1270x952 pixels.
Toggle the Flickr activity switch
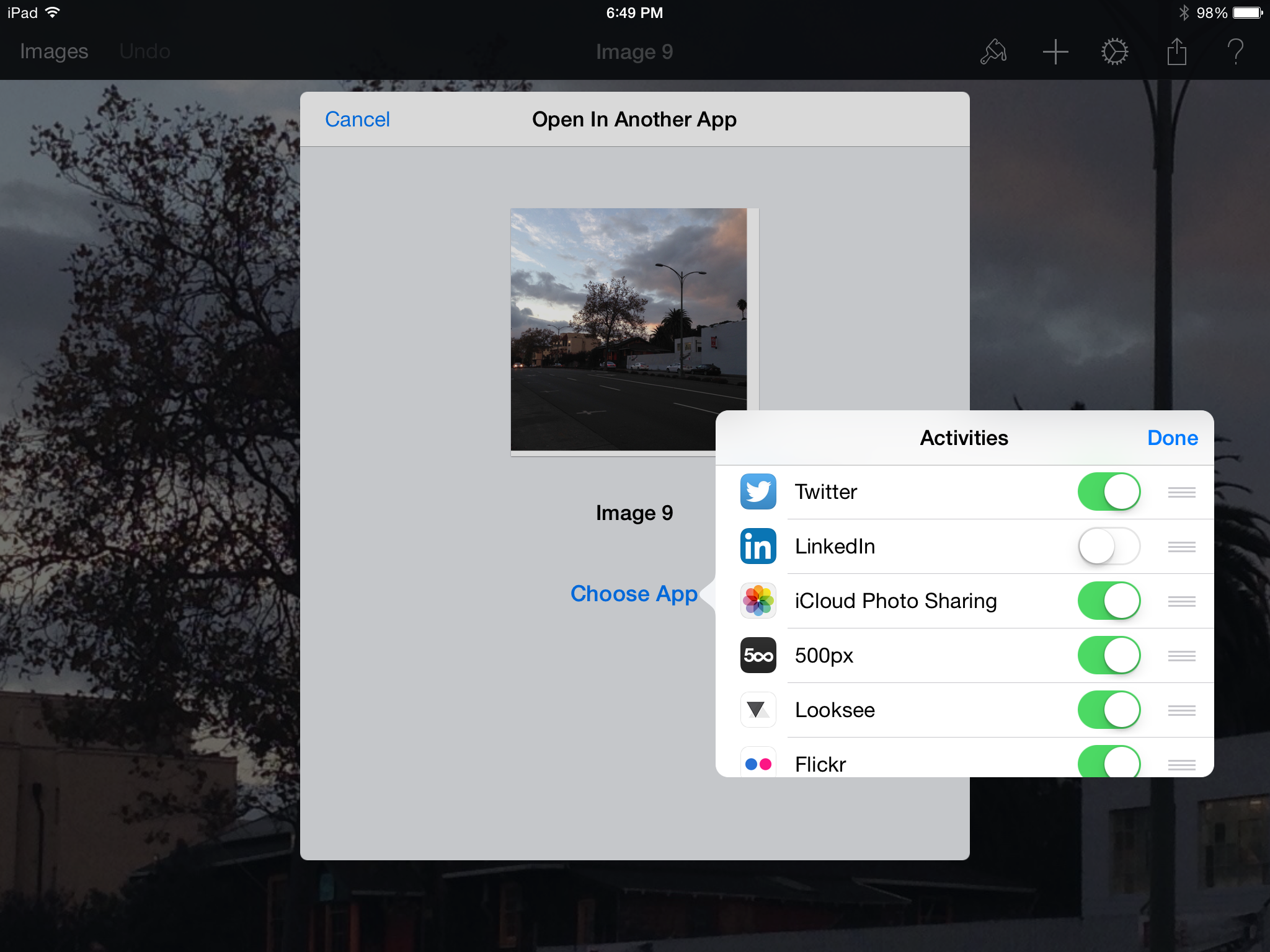coord(1109,761)
